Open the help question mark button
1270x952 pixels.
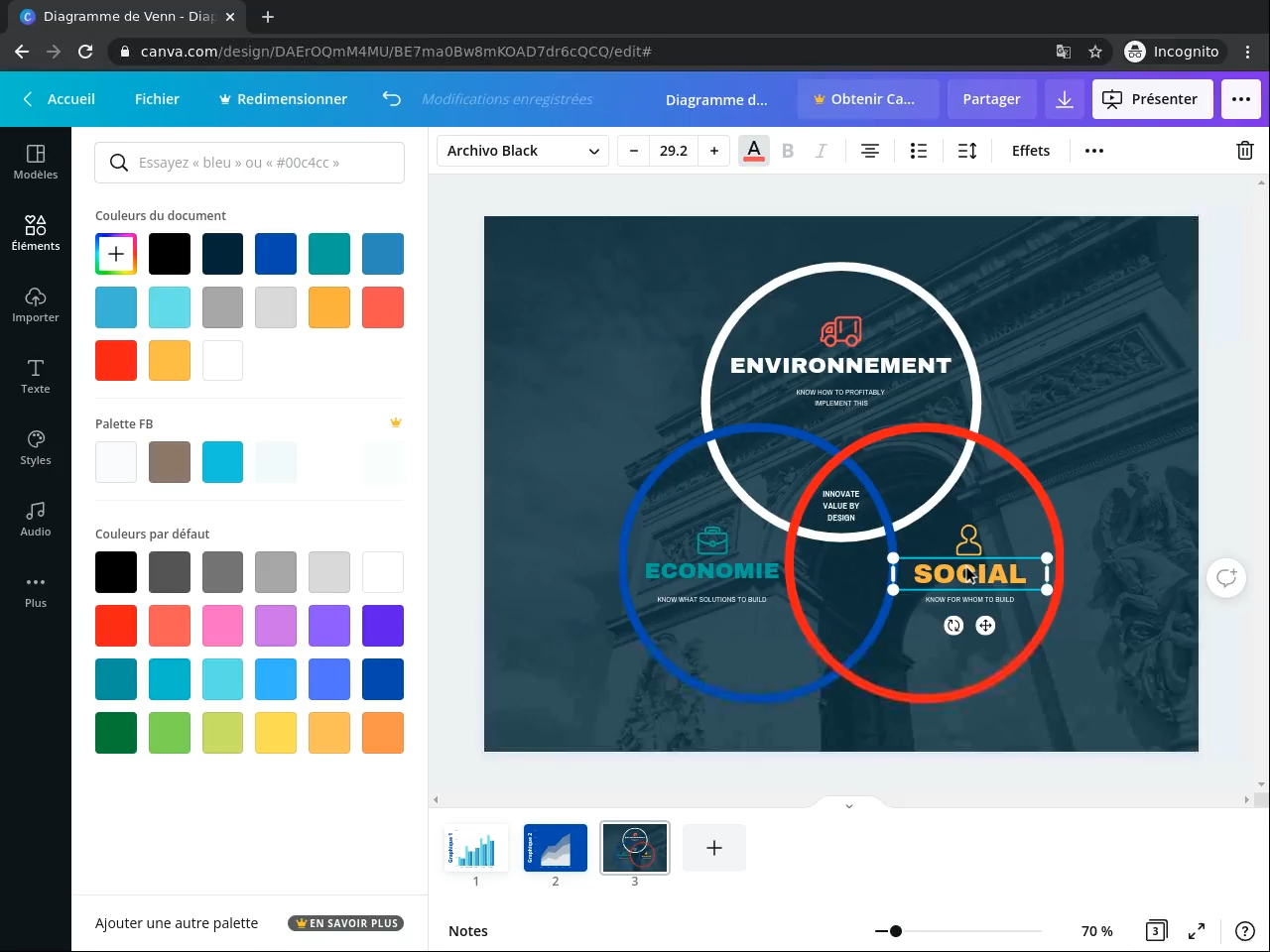tap(1245, 930)
